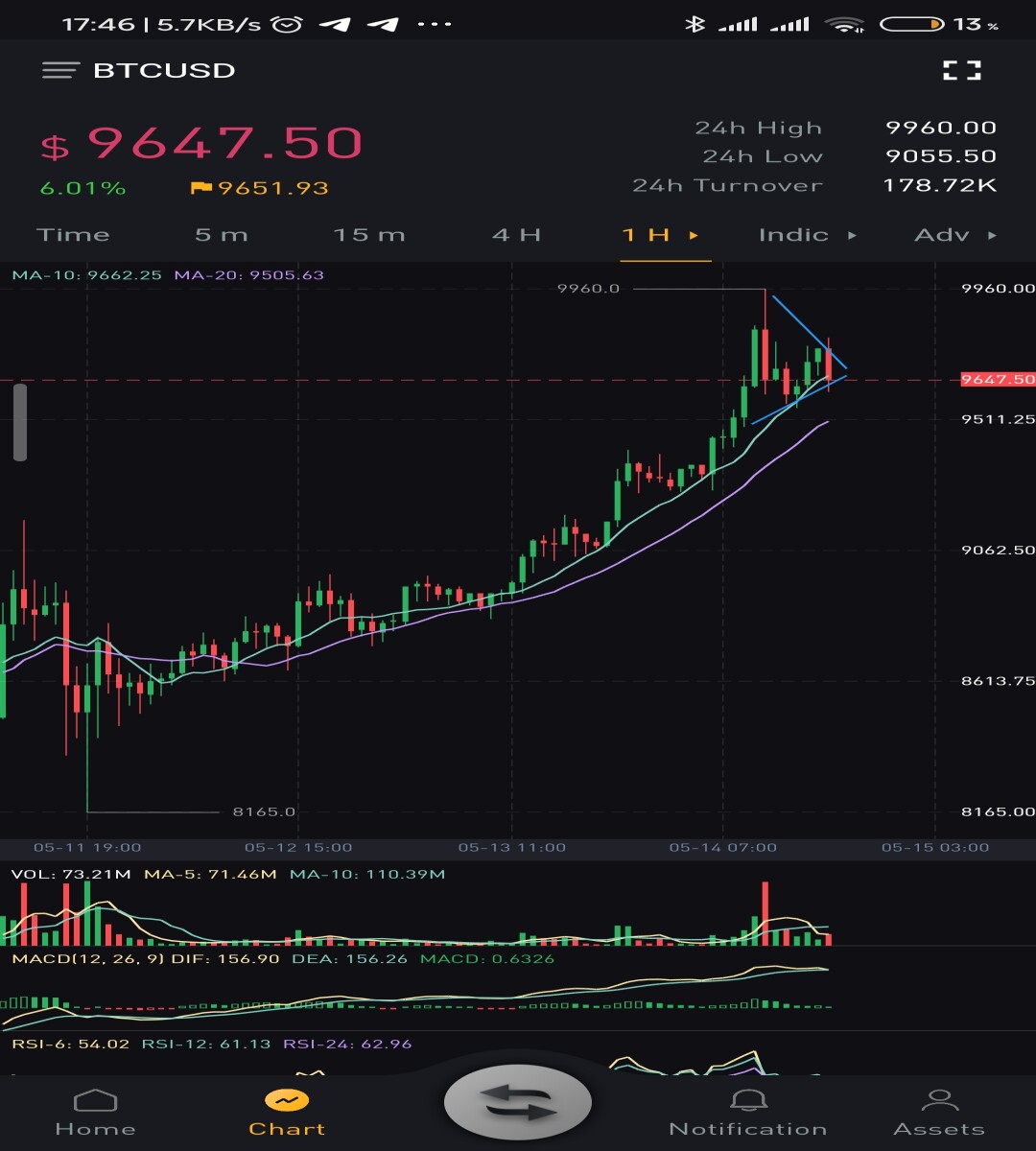Image resolution: width=1036 pixels, height=1151 pixels.
Task: Tap the BTCUSD symbol title
Action: 164,70
